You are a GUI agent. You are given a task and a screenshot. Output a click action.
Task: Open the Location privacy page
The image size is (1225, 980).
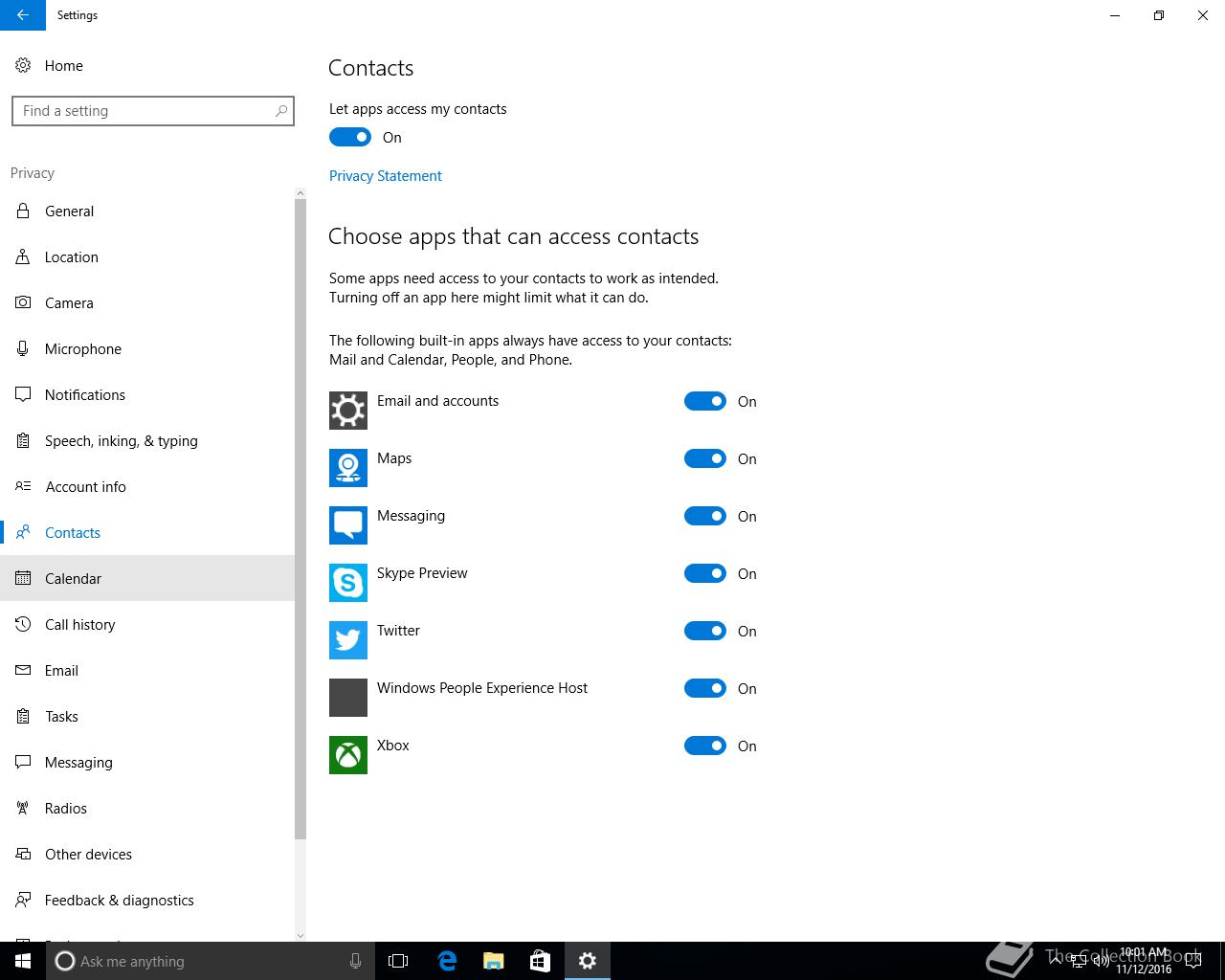click(x=147, y=257)
